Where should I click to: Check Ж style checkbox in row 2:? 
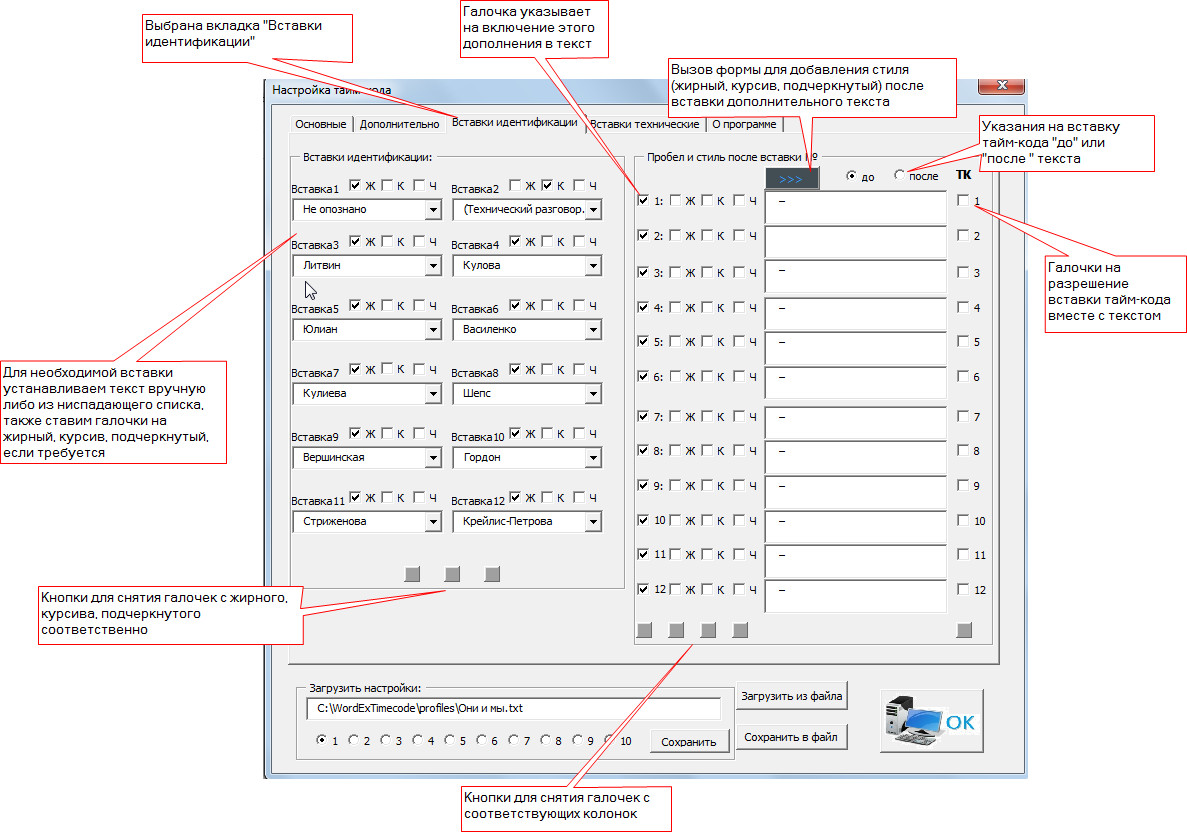(675, 235)
